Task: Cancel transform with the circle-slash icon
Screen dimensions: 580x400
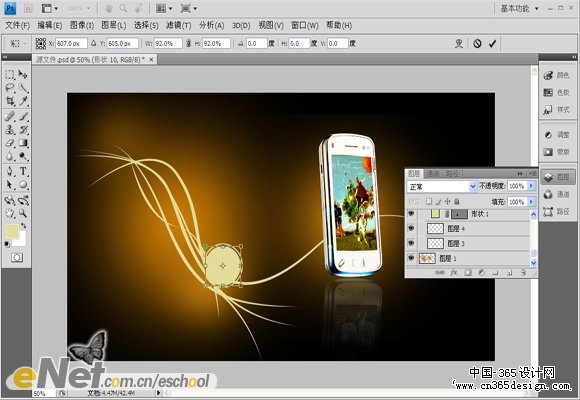Action: (x=477, y=44)
